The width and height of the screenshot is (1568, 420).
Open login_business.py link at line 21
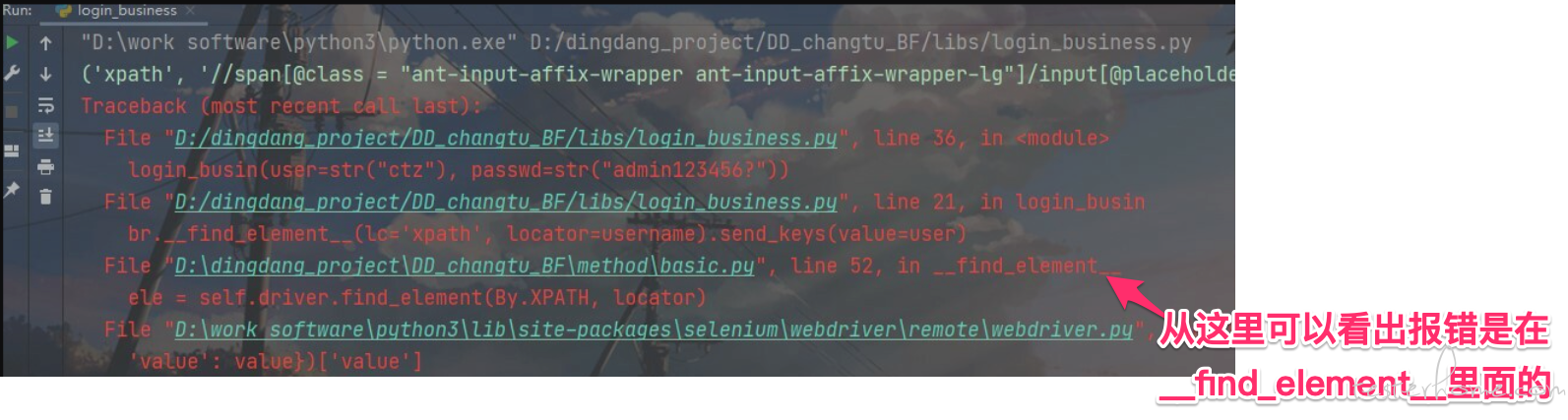[506, 202]
